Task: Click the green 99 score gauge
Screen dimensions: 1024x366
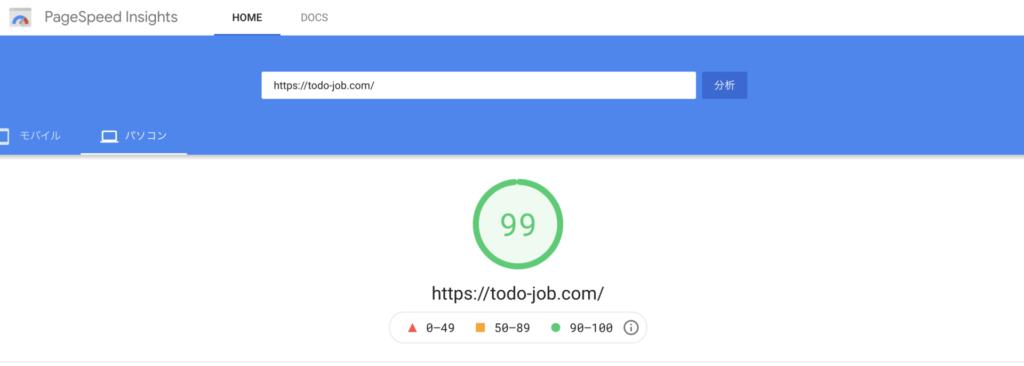Action: point(518,224)
